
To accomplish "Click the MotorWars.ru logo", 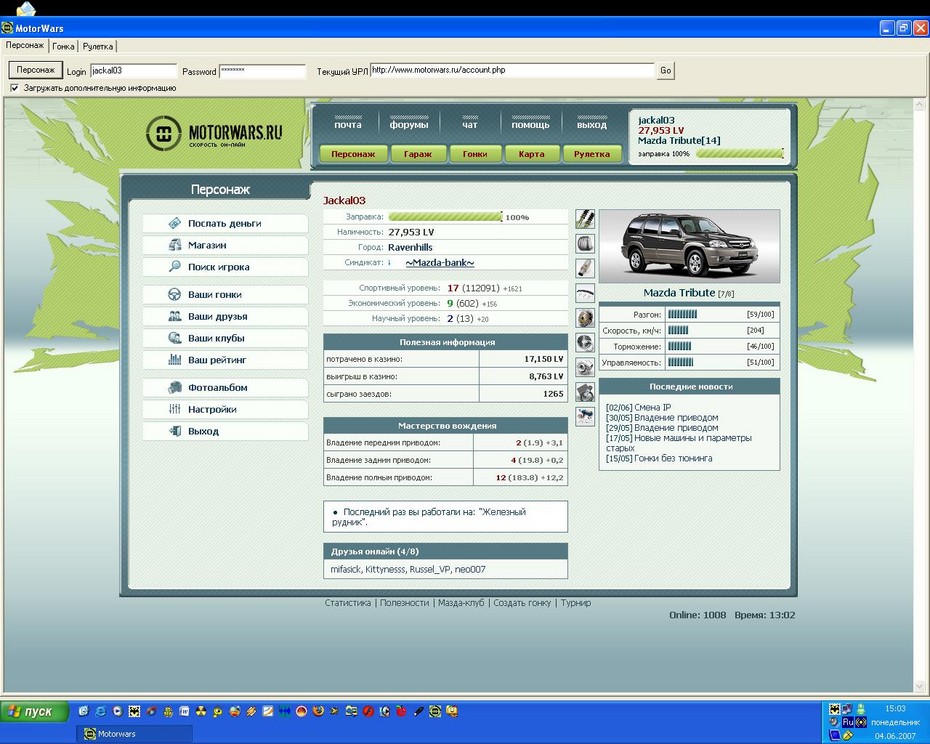I will pos(214,133).
